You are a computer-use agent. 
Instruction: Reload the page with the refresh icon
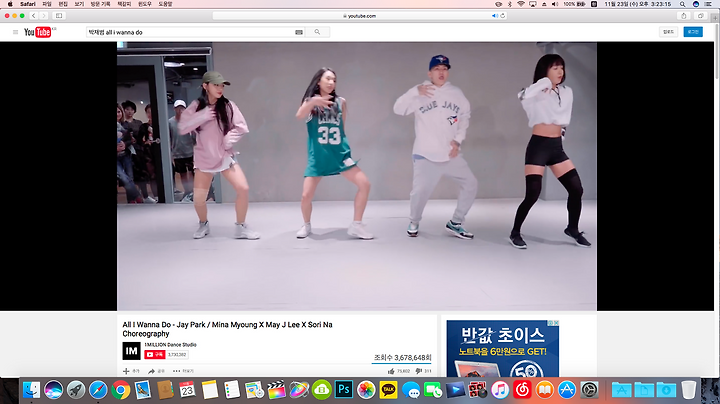pos(503,16)
